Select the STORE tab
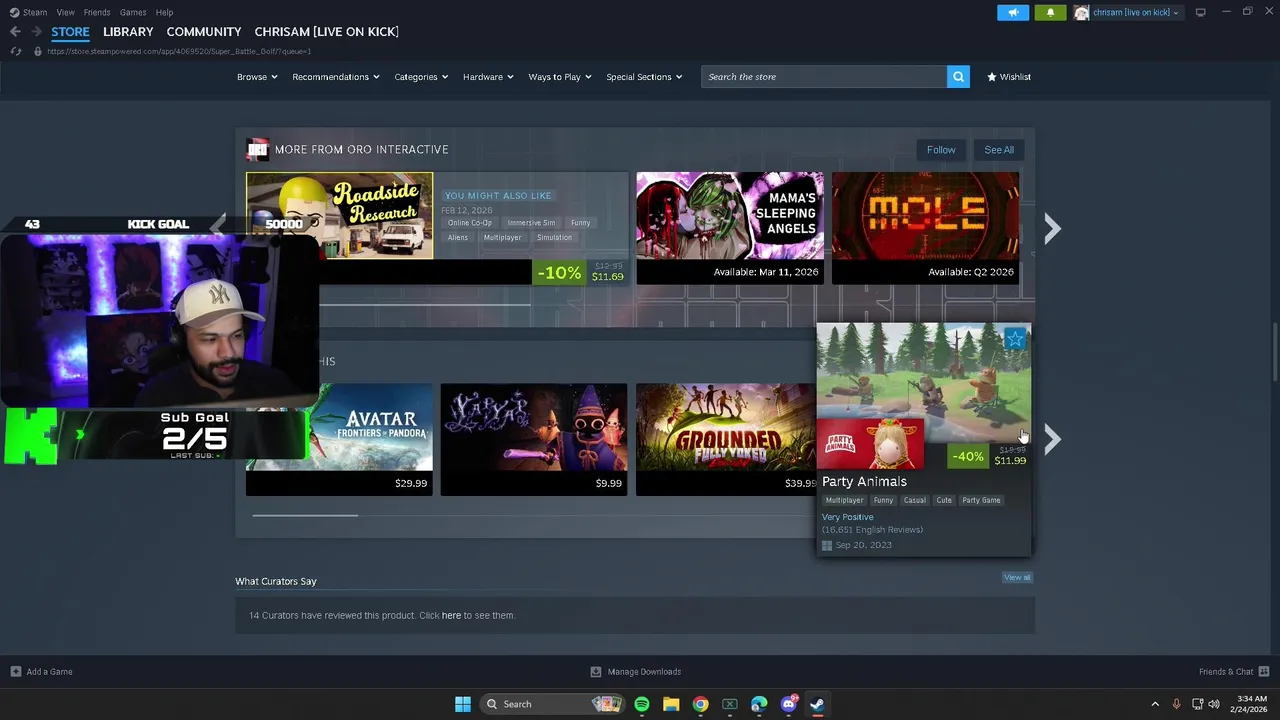 pyautogui.click(x=70, y=32)
